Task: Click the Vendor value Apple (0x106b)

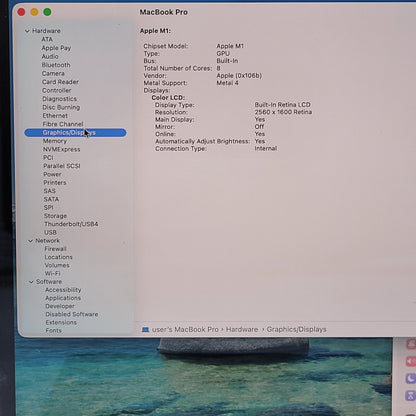Action: tap(239, 76)
